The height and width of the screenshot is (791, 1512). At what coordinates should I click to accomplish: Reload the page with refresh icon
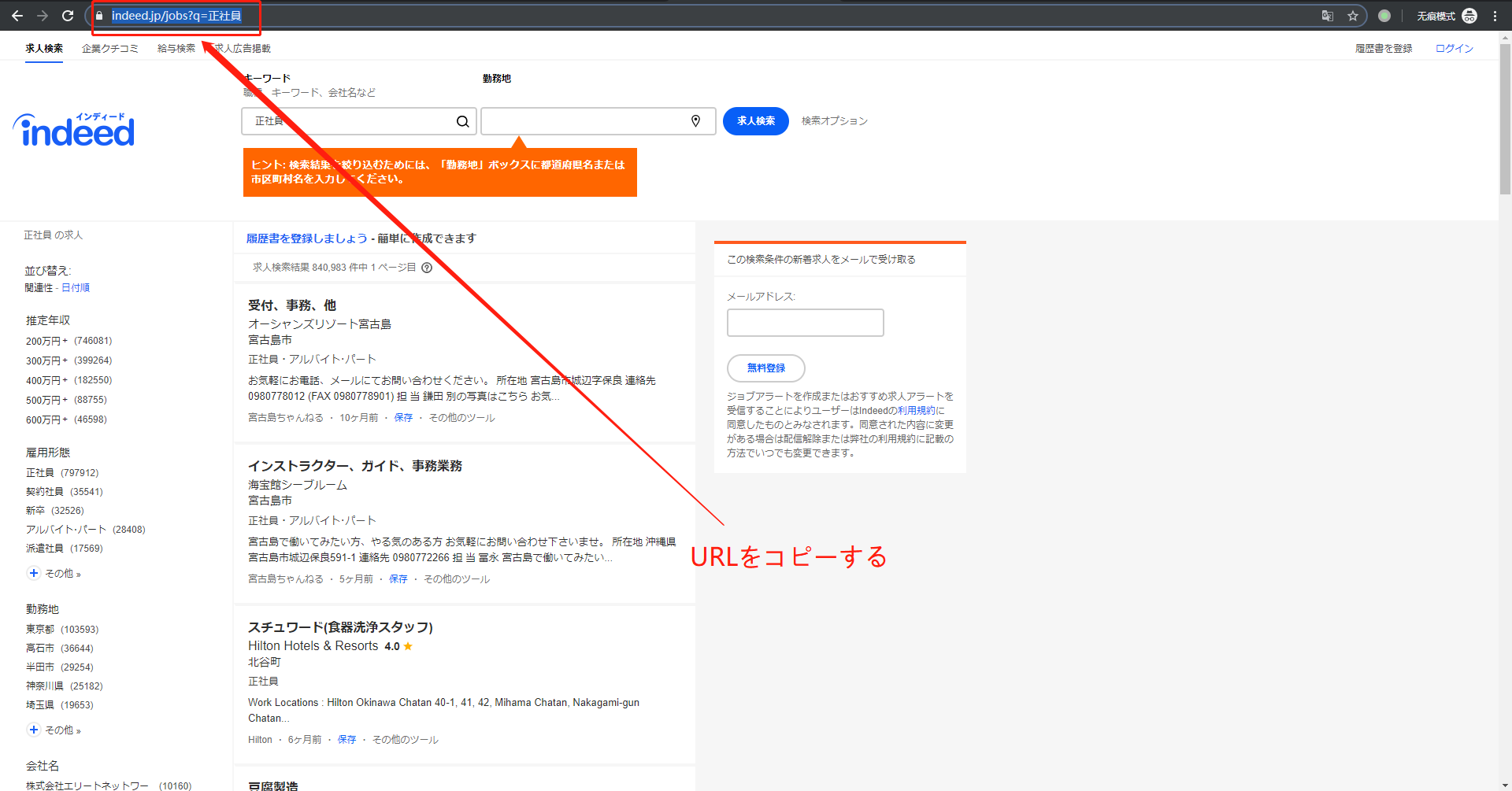[x=68, y=16]
